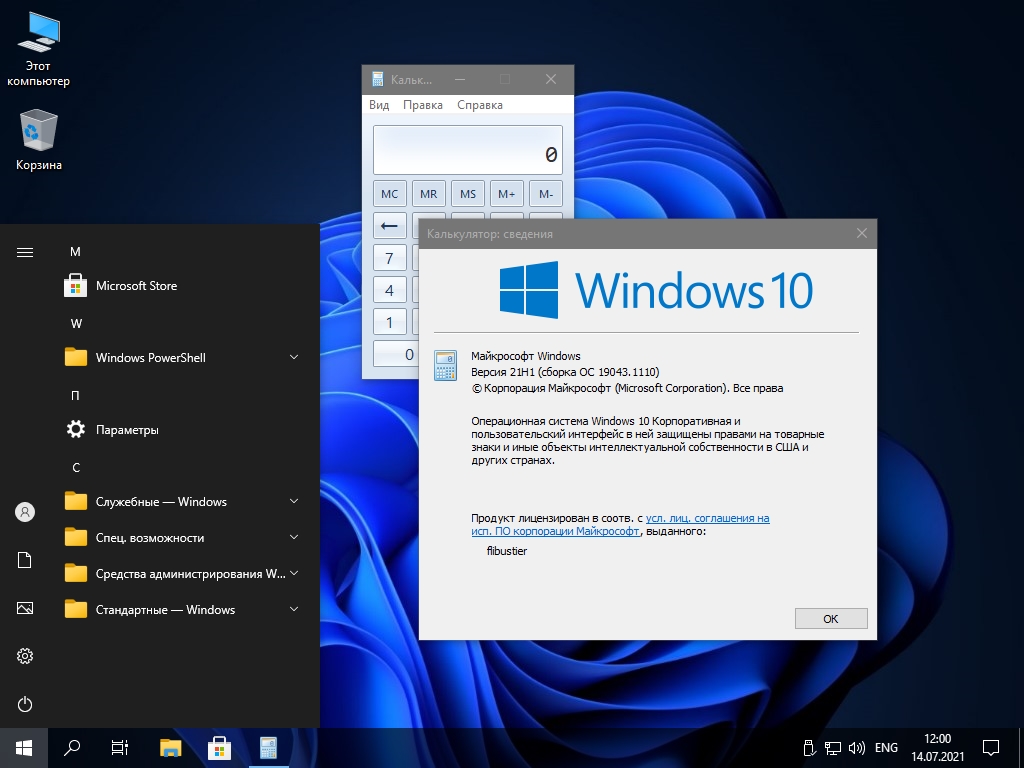Launch Microsoft Store from taskbar

click(219, 747)
